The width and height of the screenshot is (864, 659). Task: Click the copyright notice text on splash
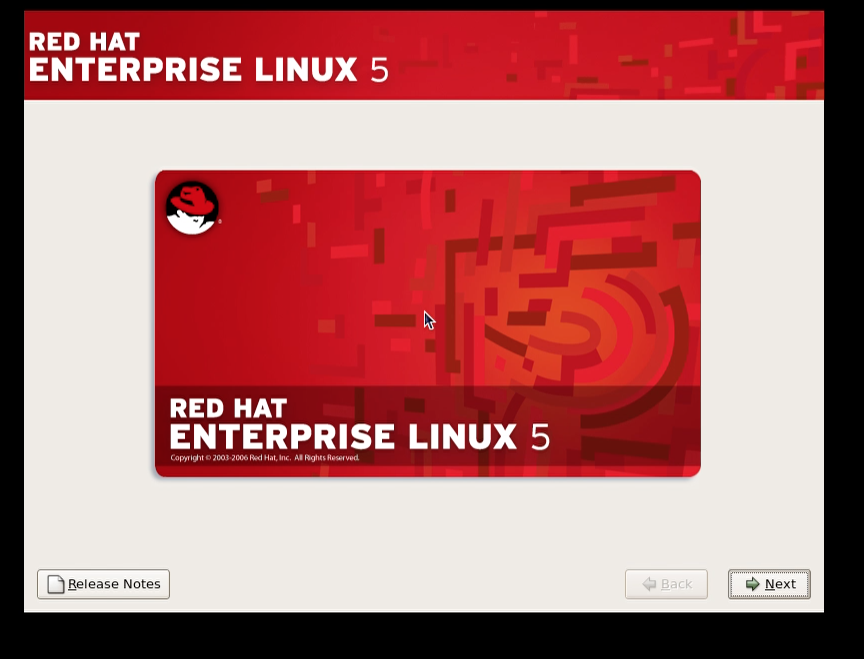tap(264, 457)
